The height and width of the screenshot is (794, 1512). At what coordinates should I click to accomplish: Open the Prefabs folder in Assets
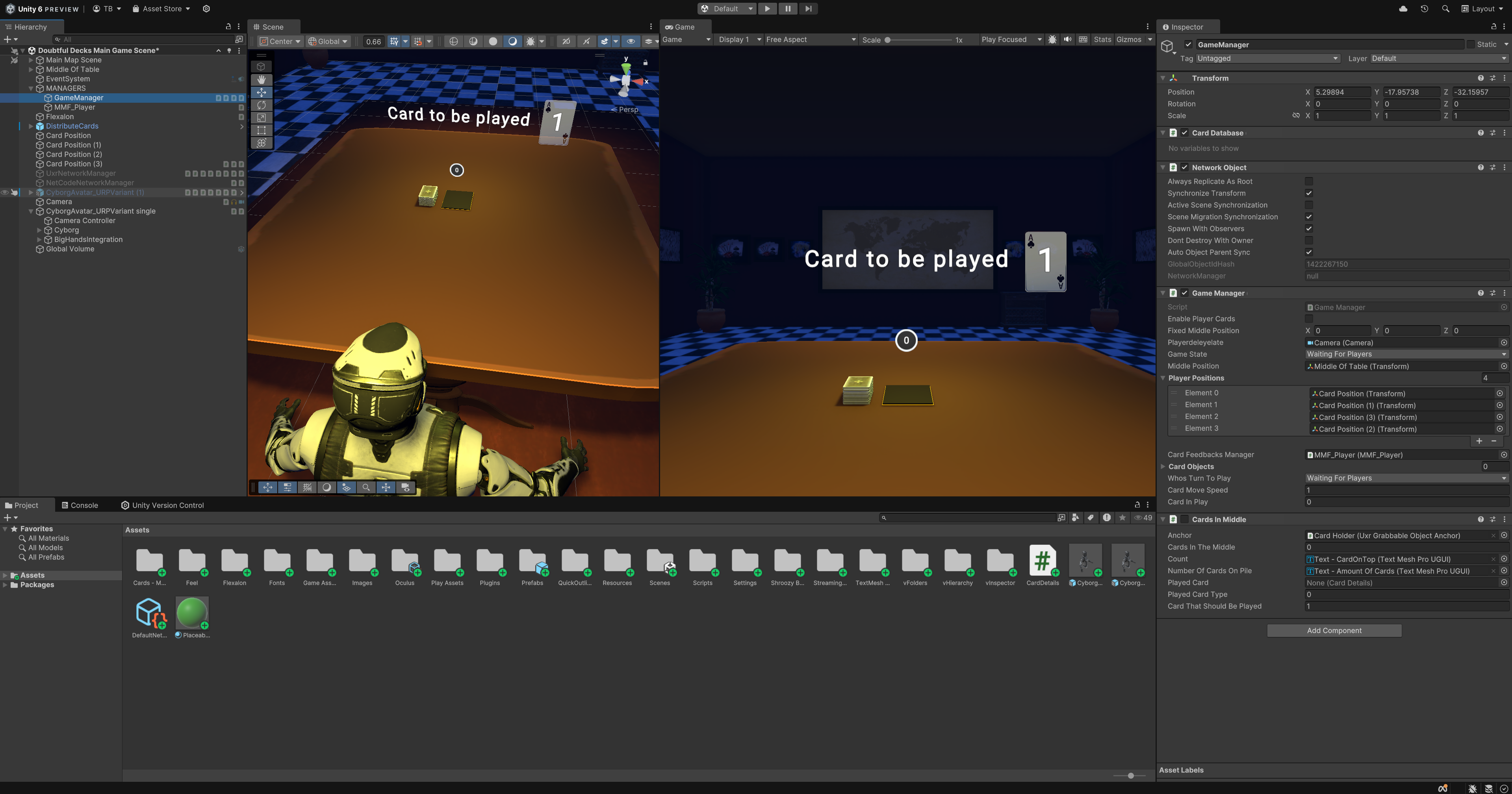click(x=532, y=564)
